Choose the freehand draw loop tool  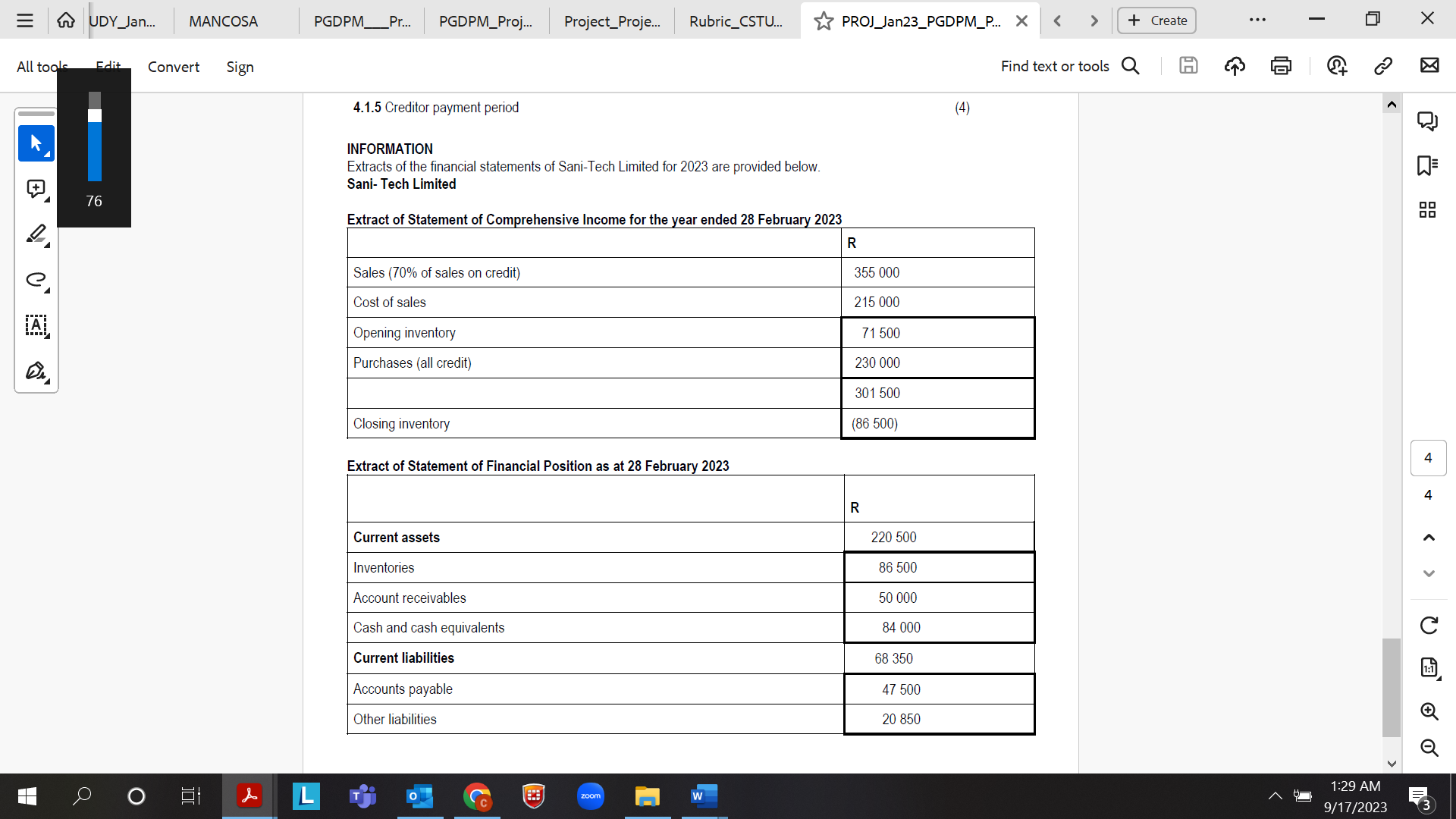tap(36, 279)
